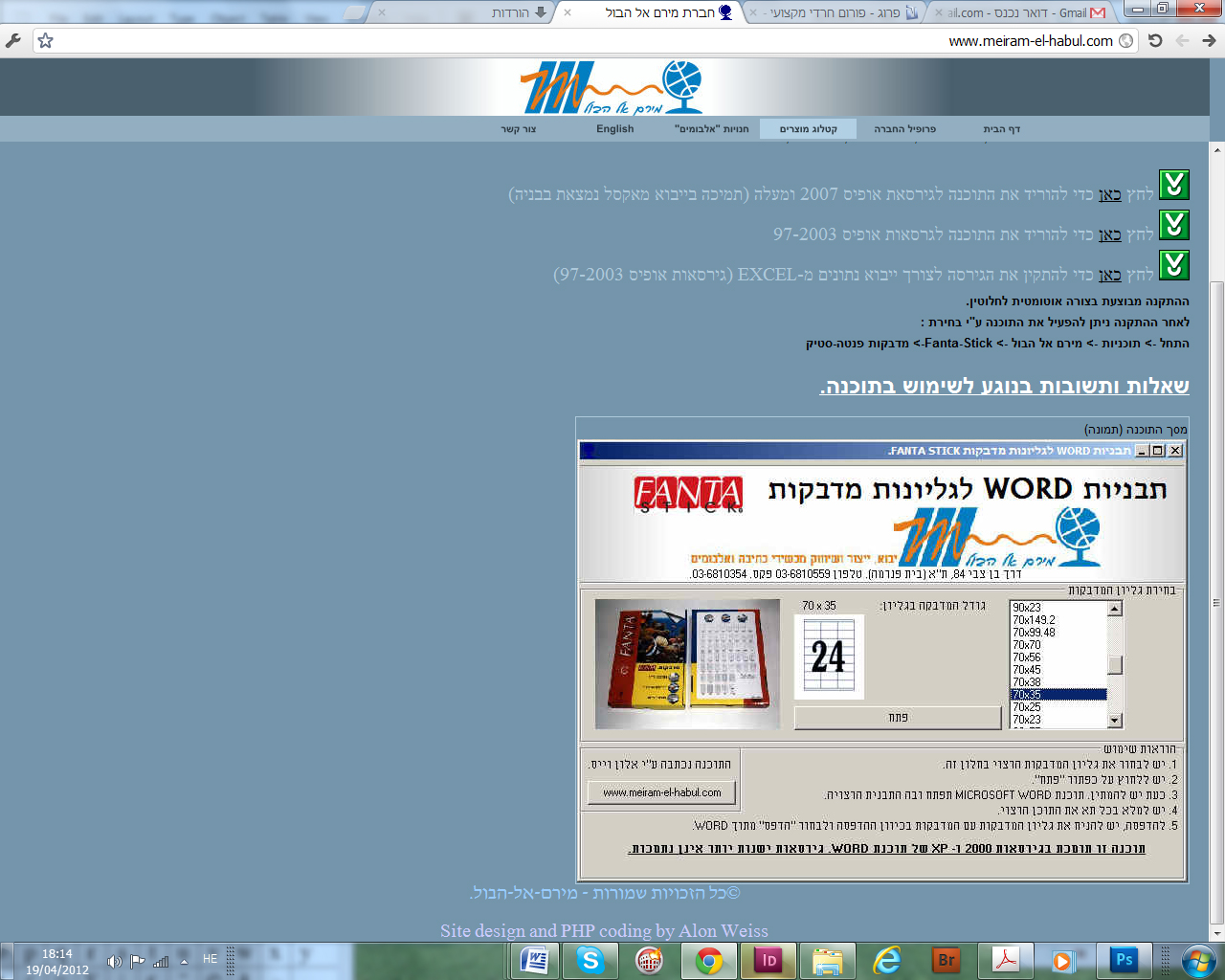1225x980 pixels.
Task: Click the green download icon for Office 2007 version
Action: 1174,185
